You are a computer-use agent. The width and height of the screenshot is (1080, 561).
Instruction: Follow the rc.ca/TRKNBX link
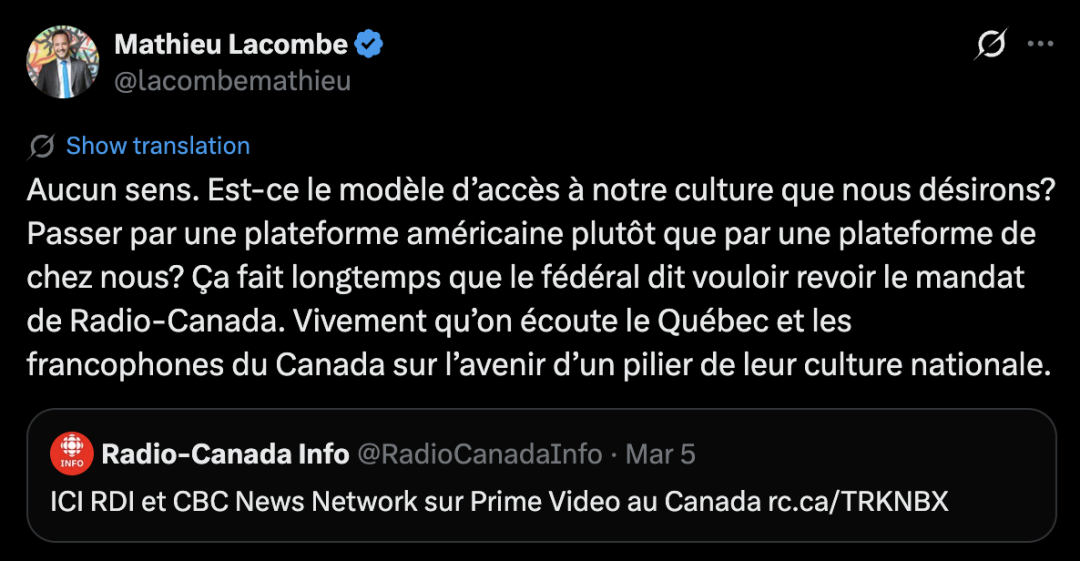coord(857,499)
